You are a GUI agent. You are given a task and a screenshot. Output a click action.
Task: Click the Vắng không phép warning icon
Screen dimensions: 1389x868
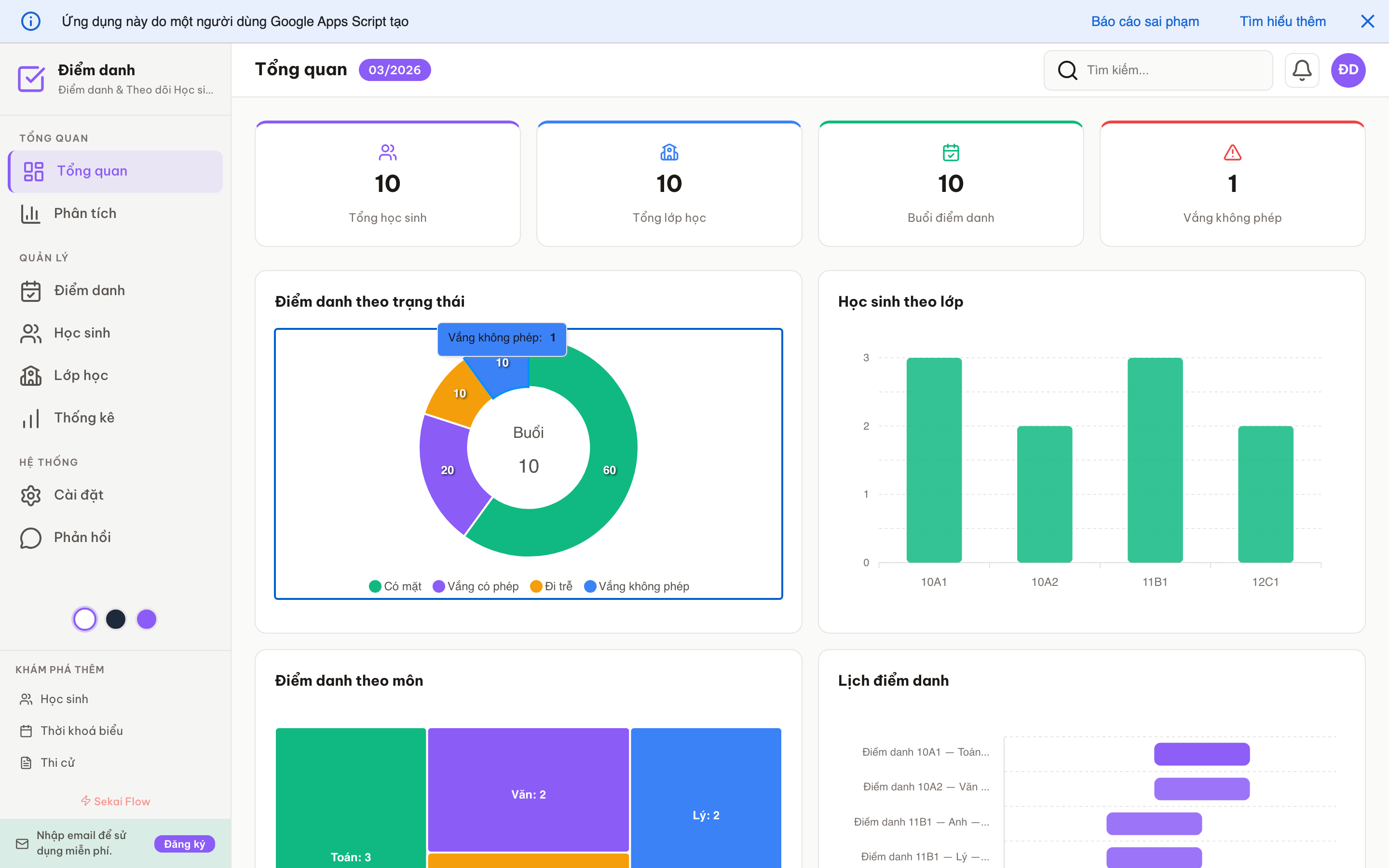click(1232, 153)
